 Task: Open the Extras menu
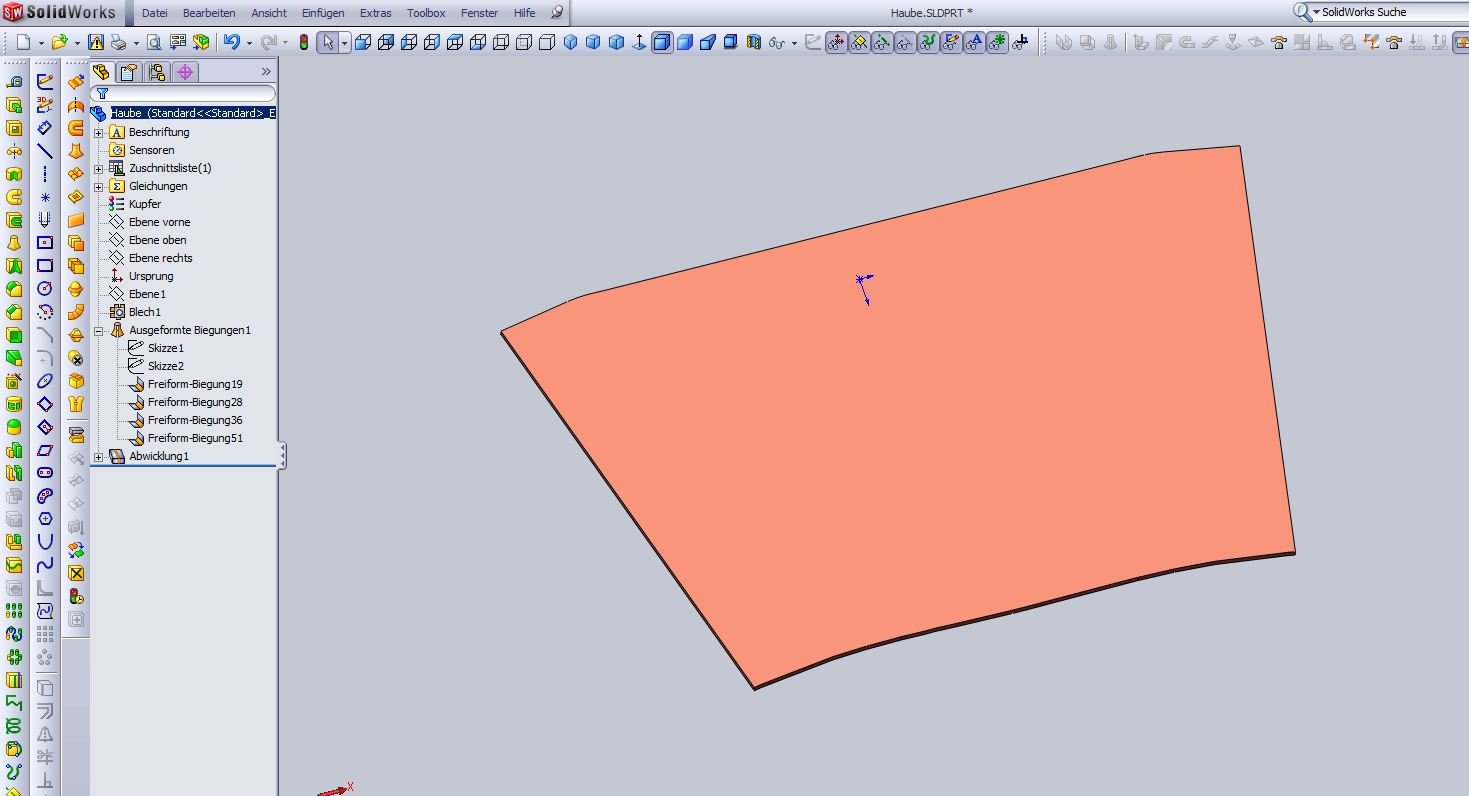[x=376, y=13]
